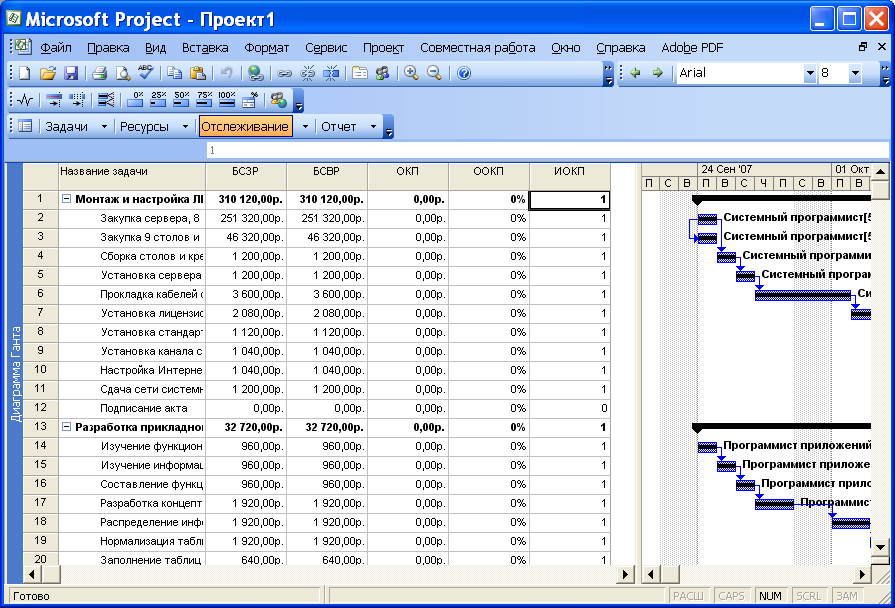Expand the Отслеживание dropdown arrow
The width and height of the screenshot is (895, 608).
tap(305, 126)
